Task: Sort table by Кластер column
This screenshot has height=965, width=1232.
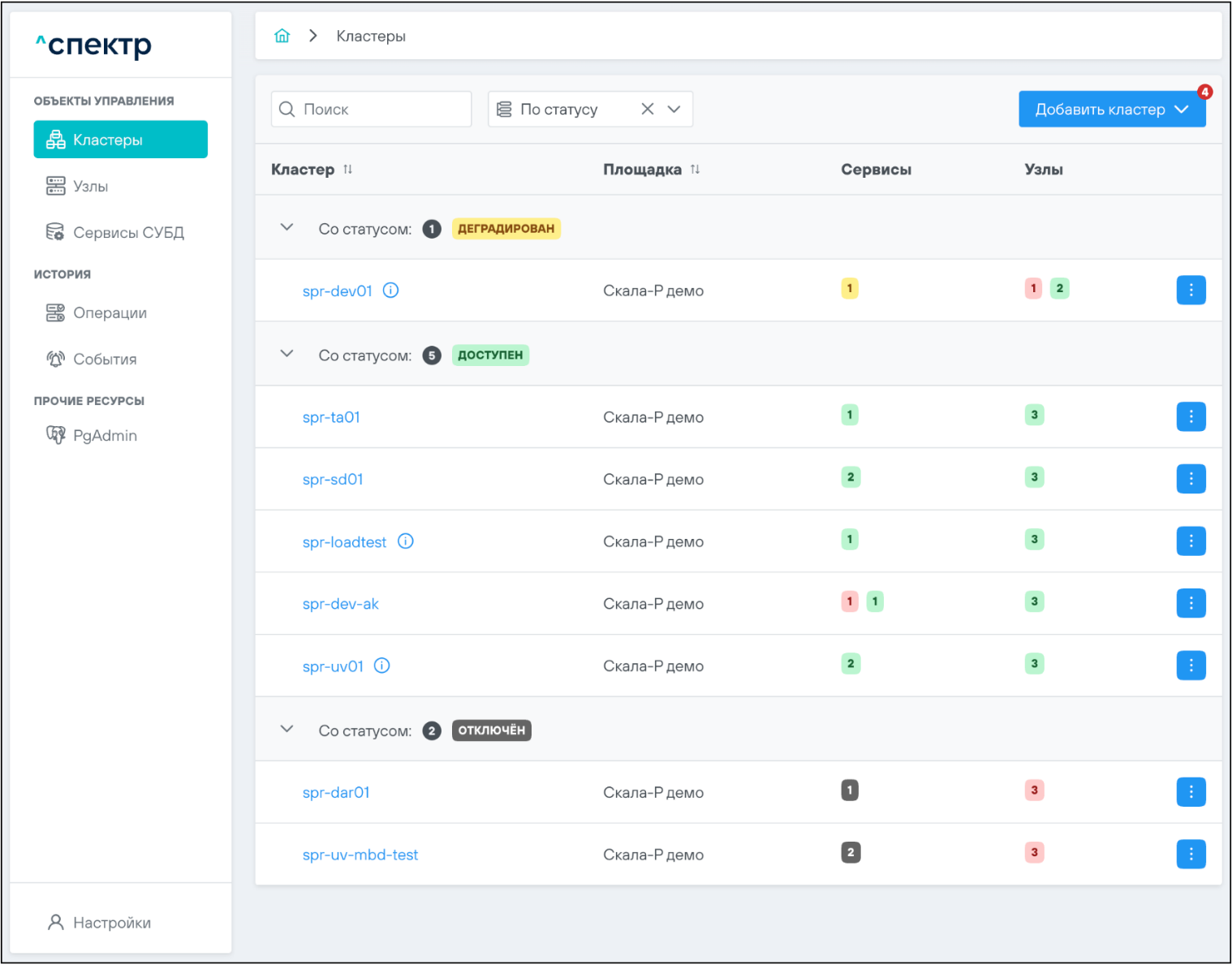Action: click(x=347, y=170)
